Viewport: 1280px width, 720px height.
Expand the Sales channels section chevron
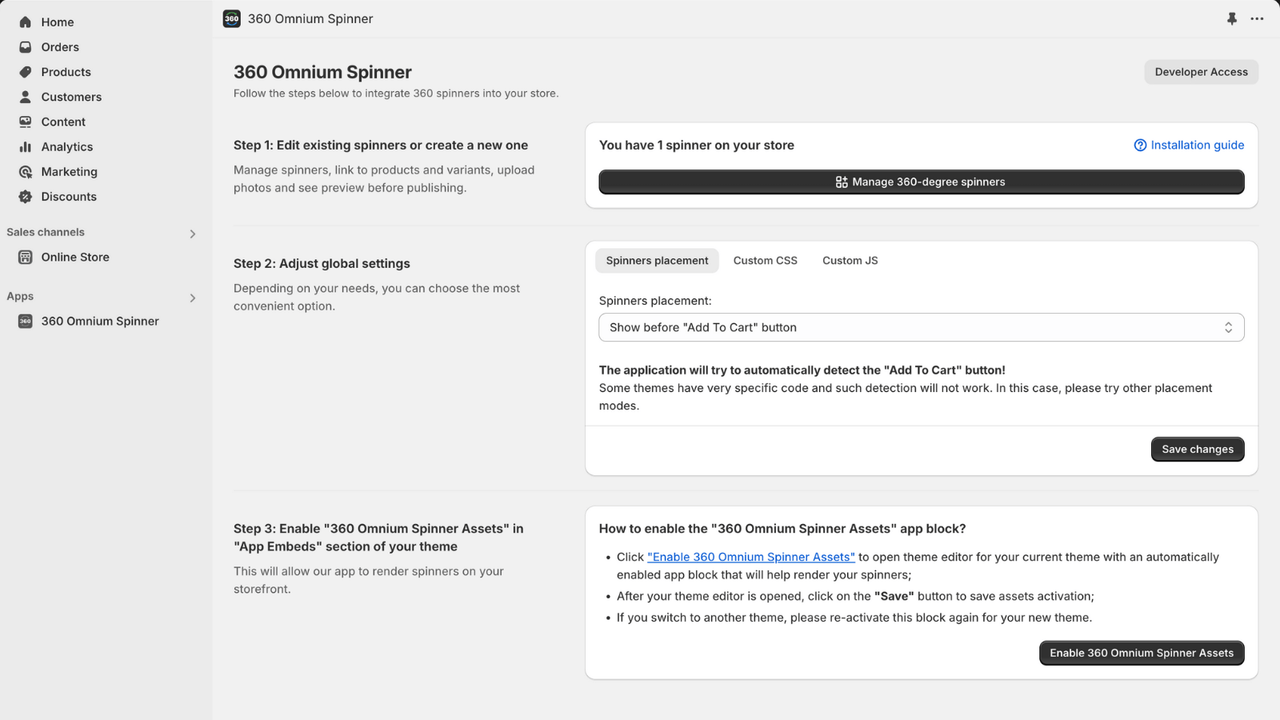193,233
